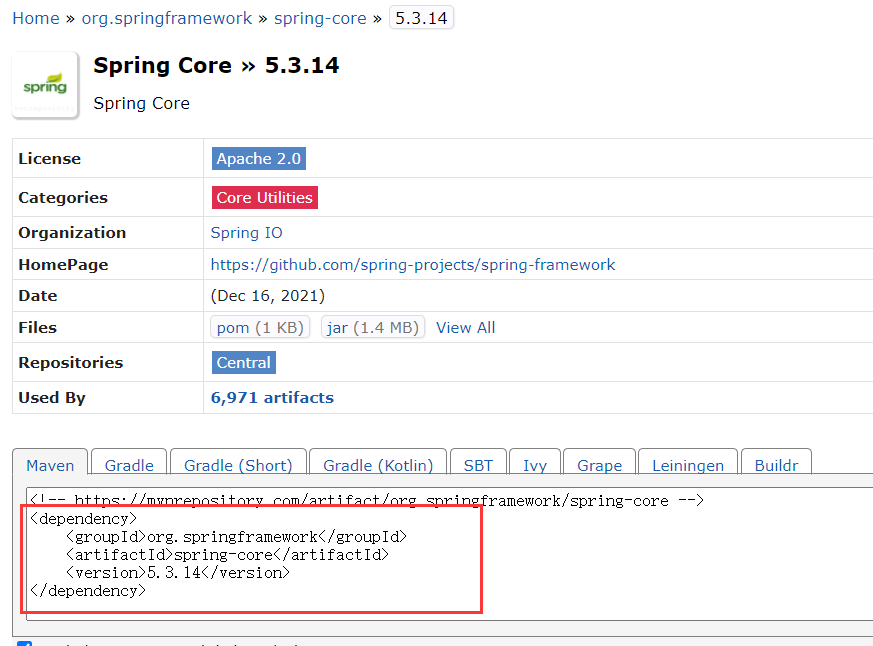This screenshot has height=646, width=873.
Task: Select the Maven tab
Action: click(50, 462)
